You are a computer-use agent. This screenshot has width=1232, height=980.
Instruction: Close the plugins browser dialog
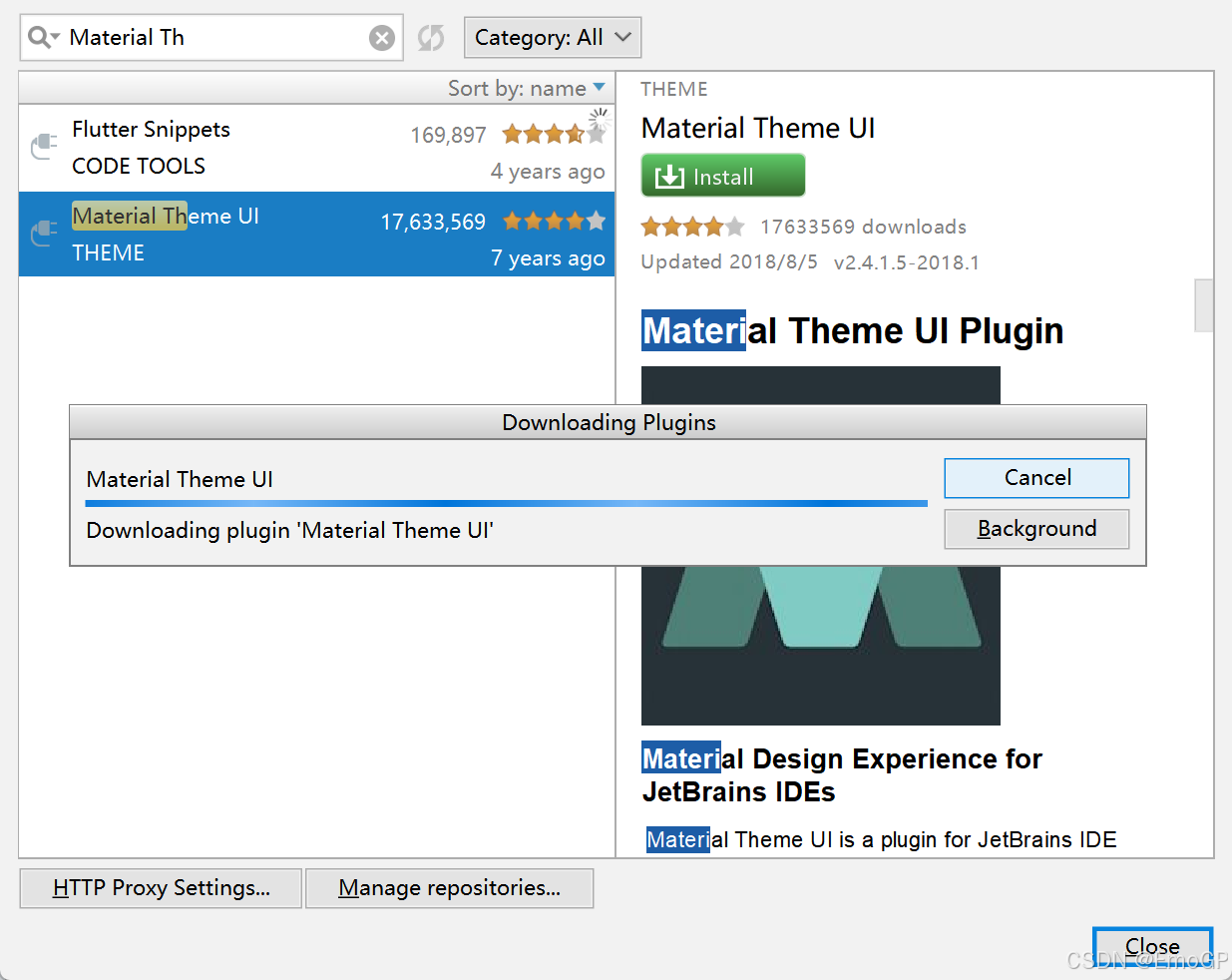click(1152, 946)
